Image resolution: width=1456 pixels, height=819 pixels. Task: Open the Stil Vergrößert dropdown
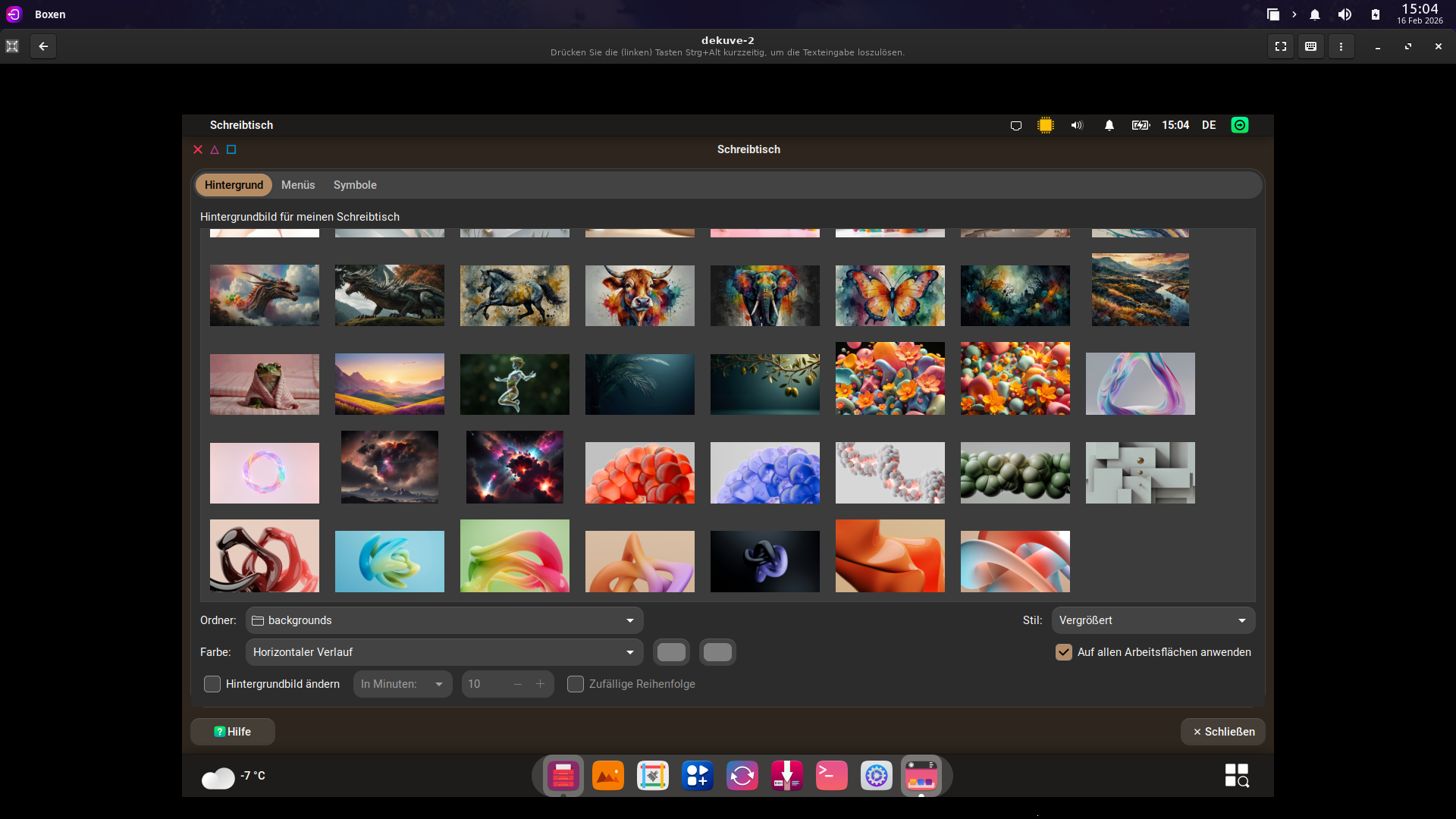[1153, 620]
